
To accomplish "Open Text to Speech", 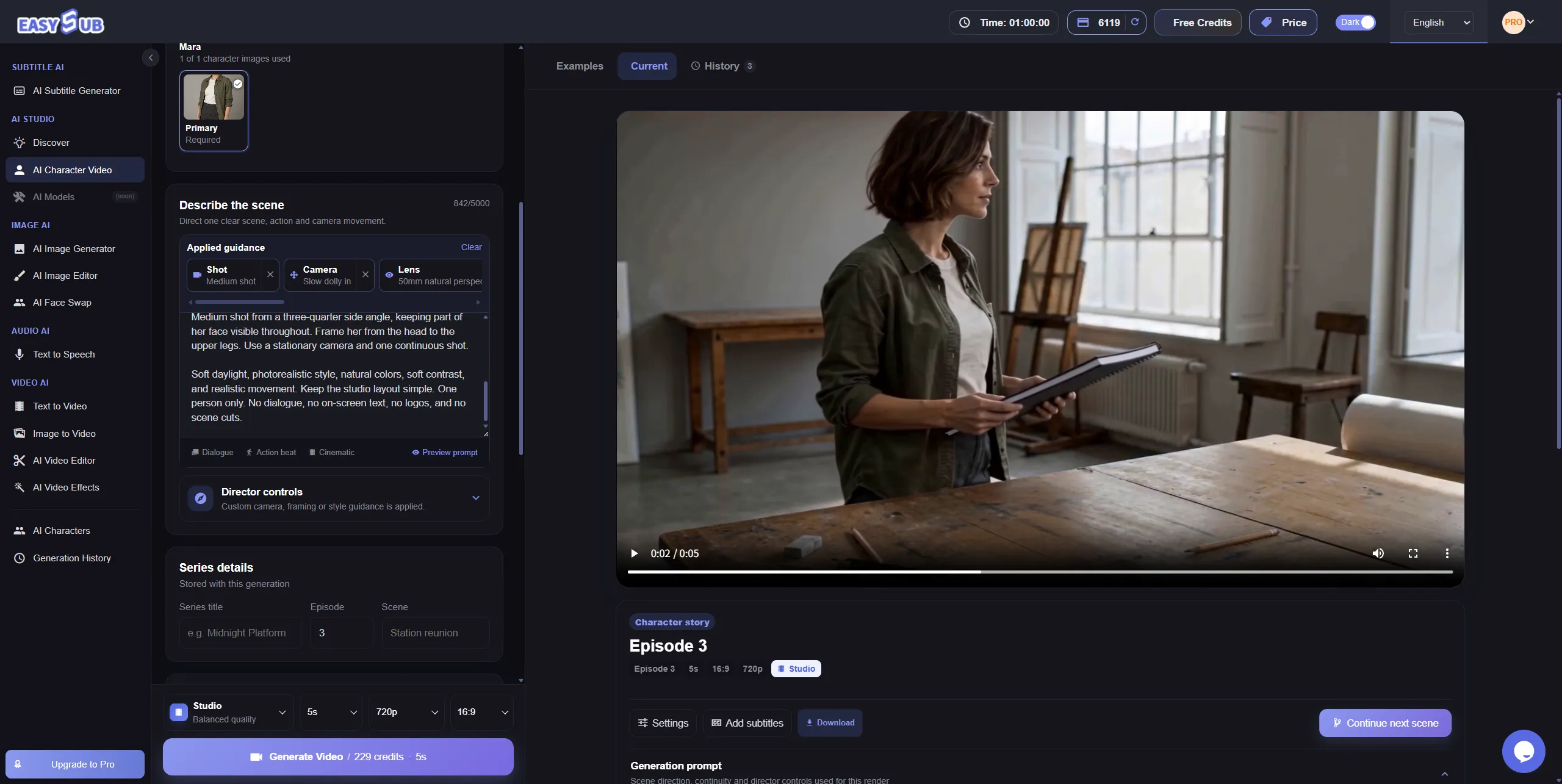I will [75, 354].
